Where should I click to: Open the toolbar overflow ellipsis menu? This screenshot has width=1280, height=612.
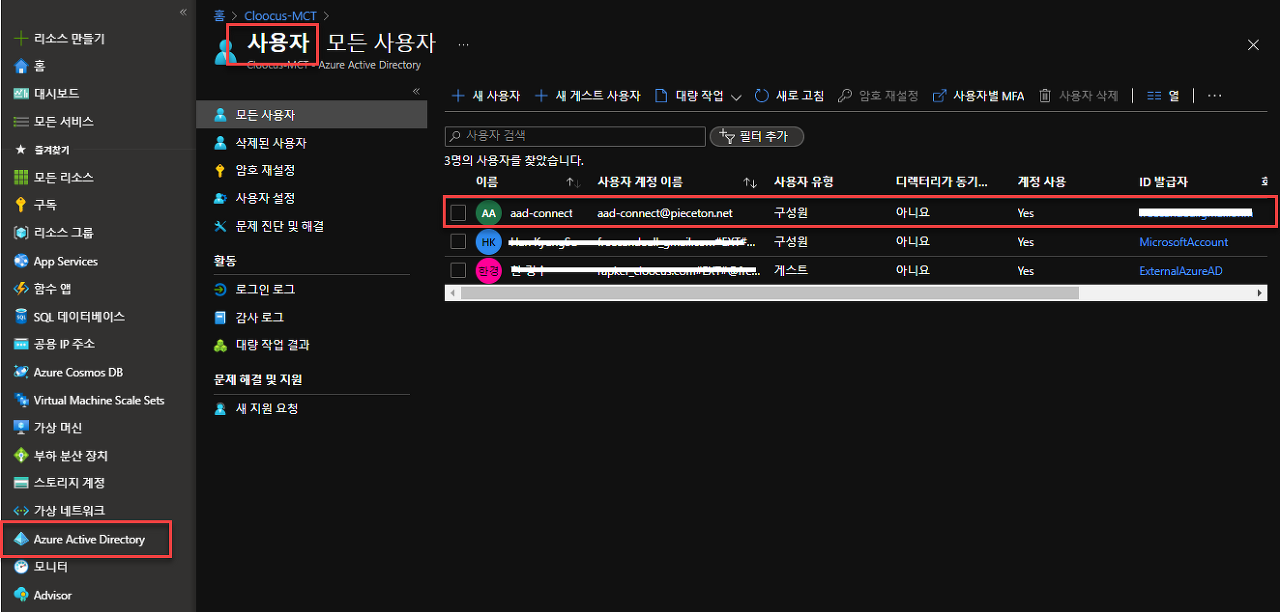(x=1215, y=96)
